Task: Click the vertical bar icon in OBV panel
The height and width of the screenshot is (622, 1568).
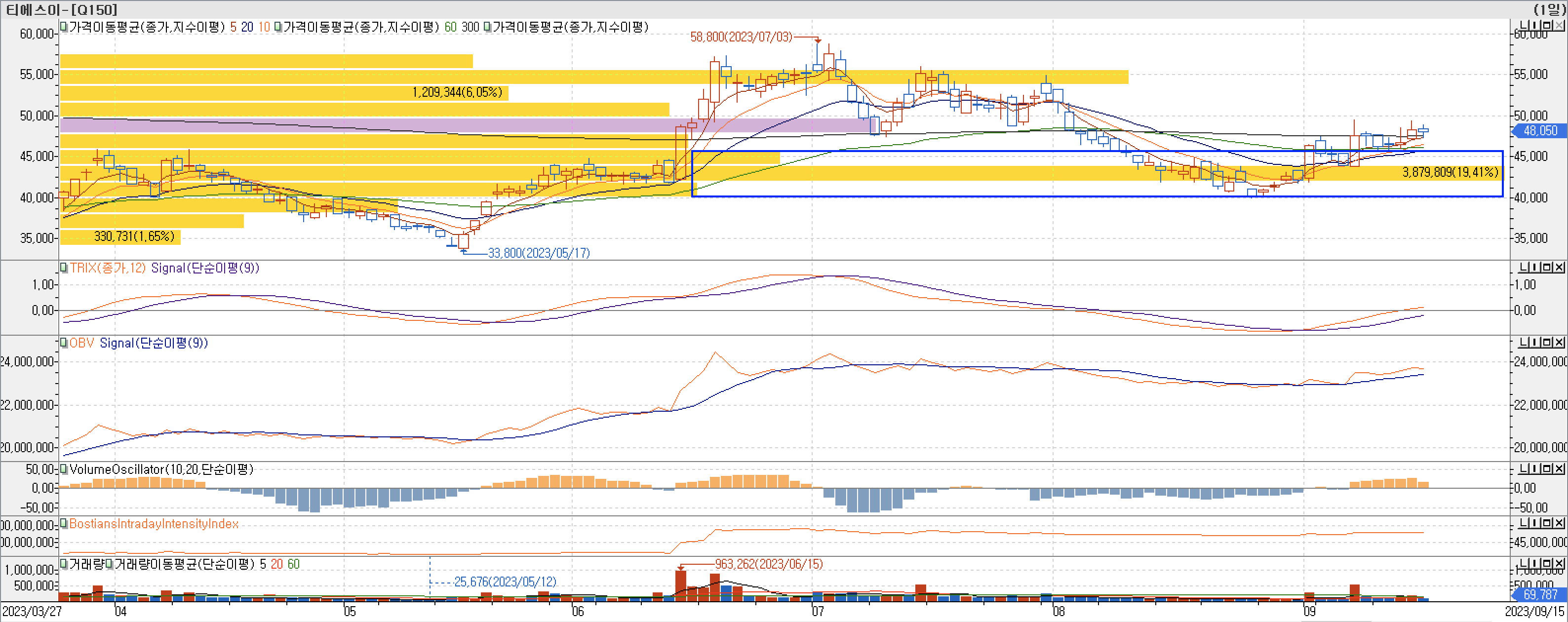Action: [x=1535, y=343]
